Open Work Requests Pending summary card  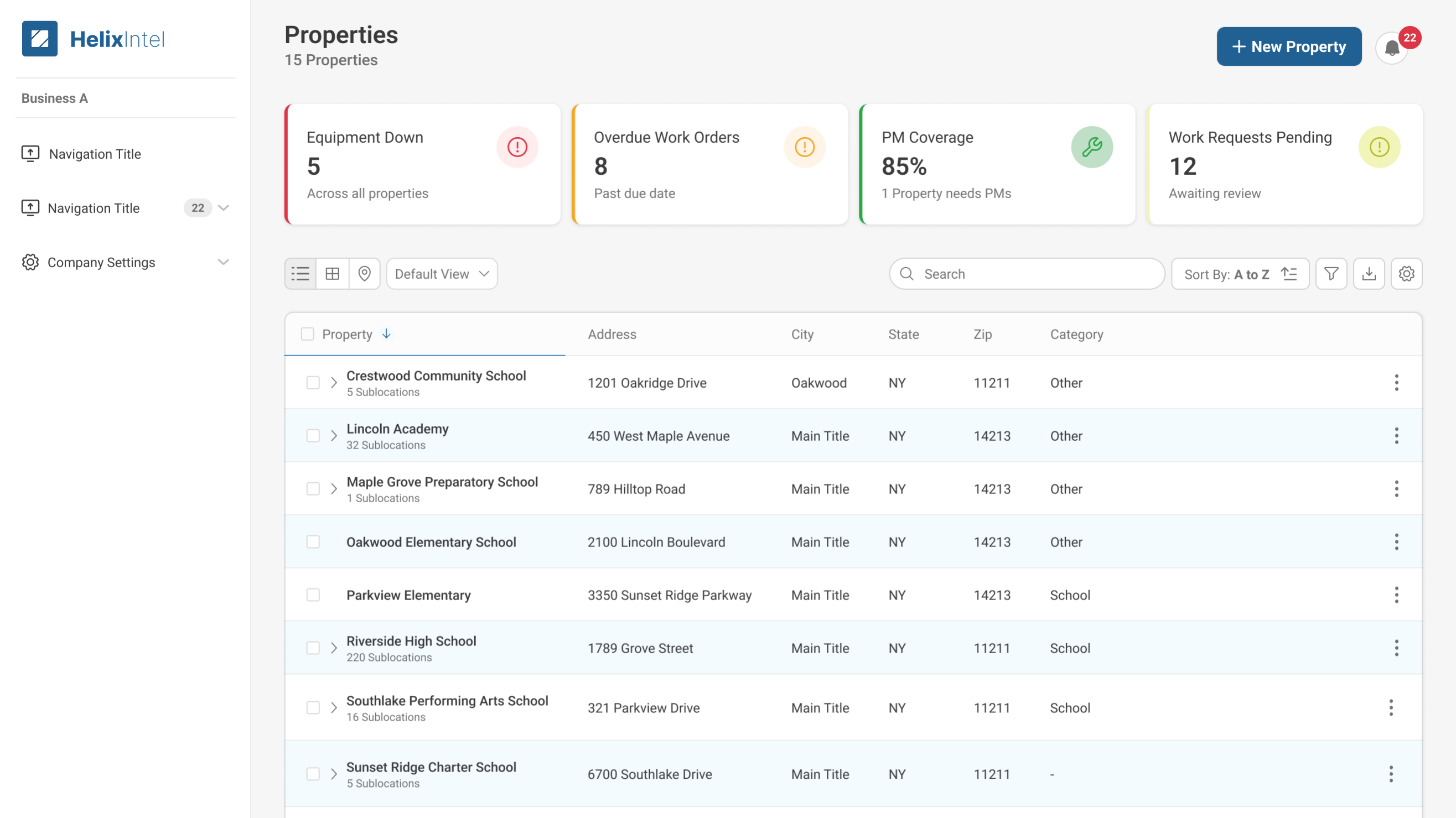click(x=1285, y=164)
